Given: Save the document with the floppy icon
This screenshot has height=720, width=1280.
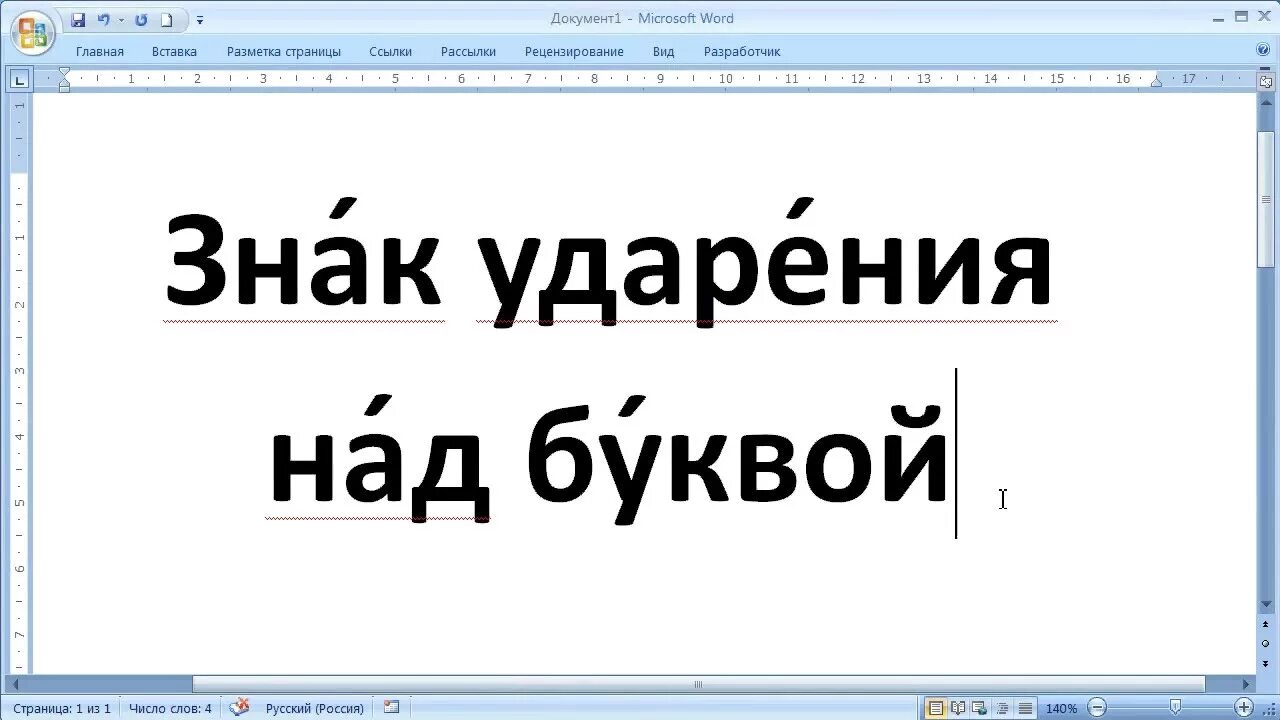Looking at the screenshot, I should point(78,20).
